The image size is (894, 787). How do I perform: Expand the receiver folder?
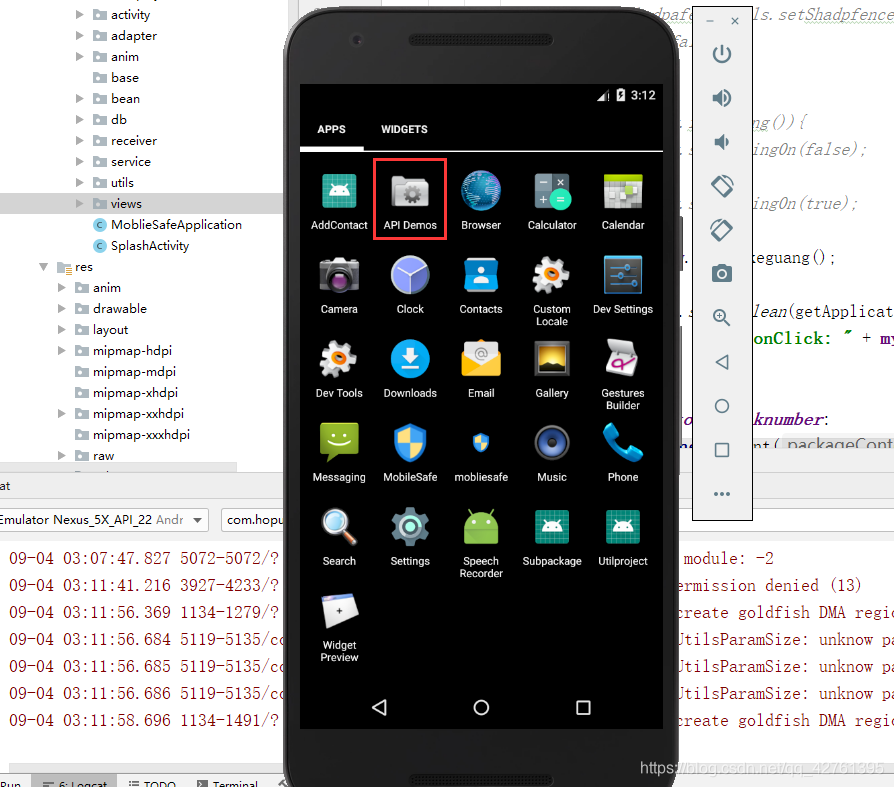click(x=80, y=141)
